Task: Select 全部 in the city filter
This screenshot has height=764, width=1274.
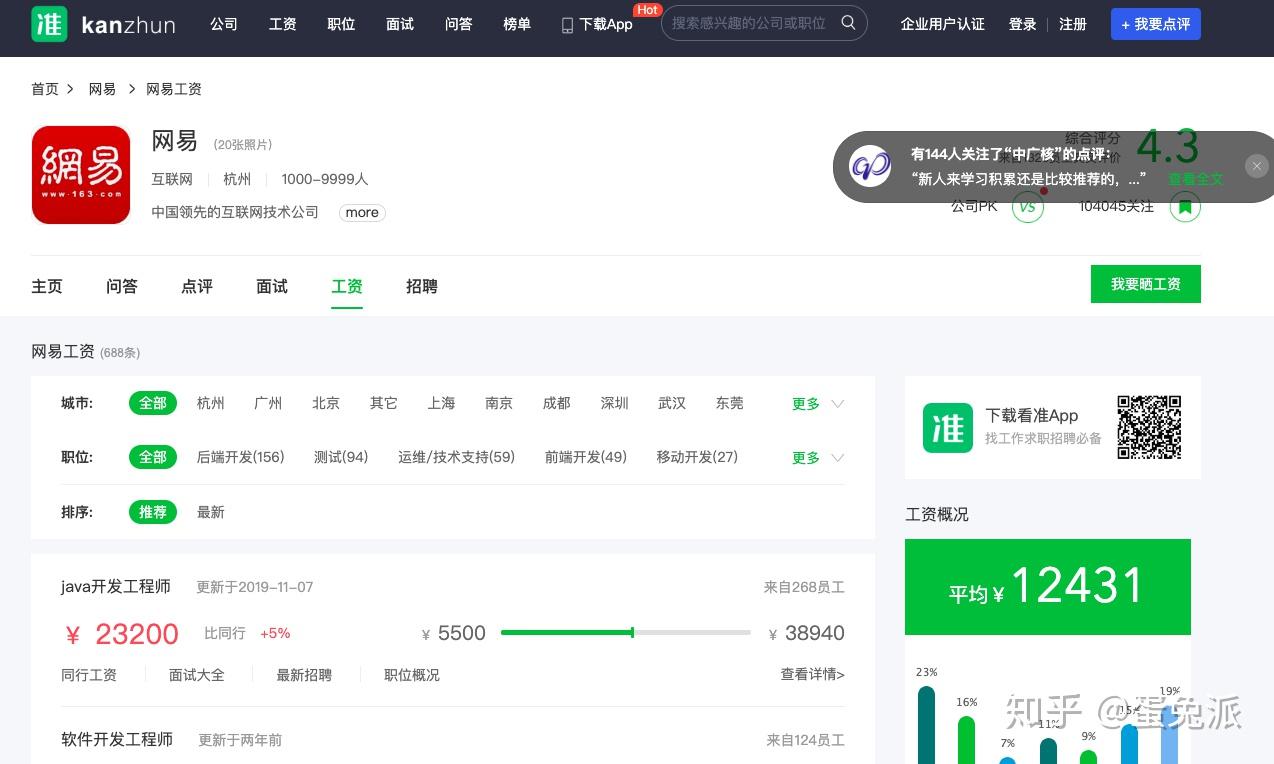Action: (153, 403)
